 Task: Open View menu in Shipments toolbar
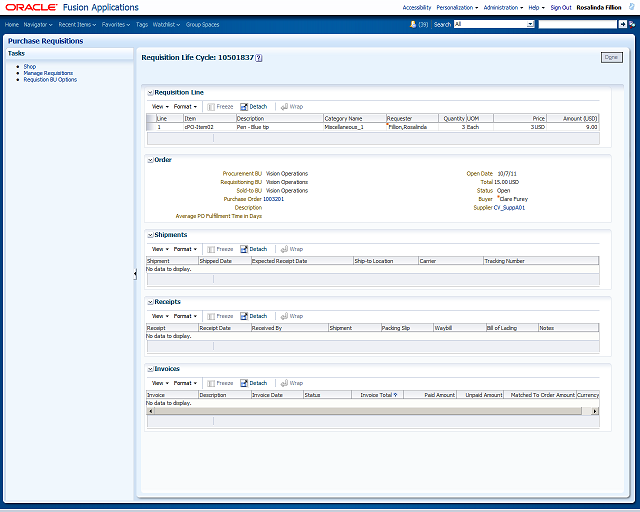point(160,249)
